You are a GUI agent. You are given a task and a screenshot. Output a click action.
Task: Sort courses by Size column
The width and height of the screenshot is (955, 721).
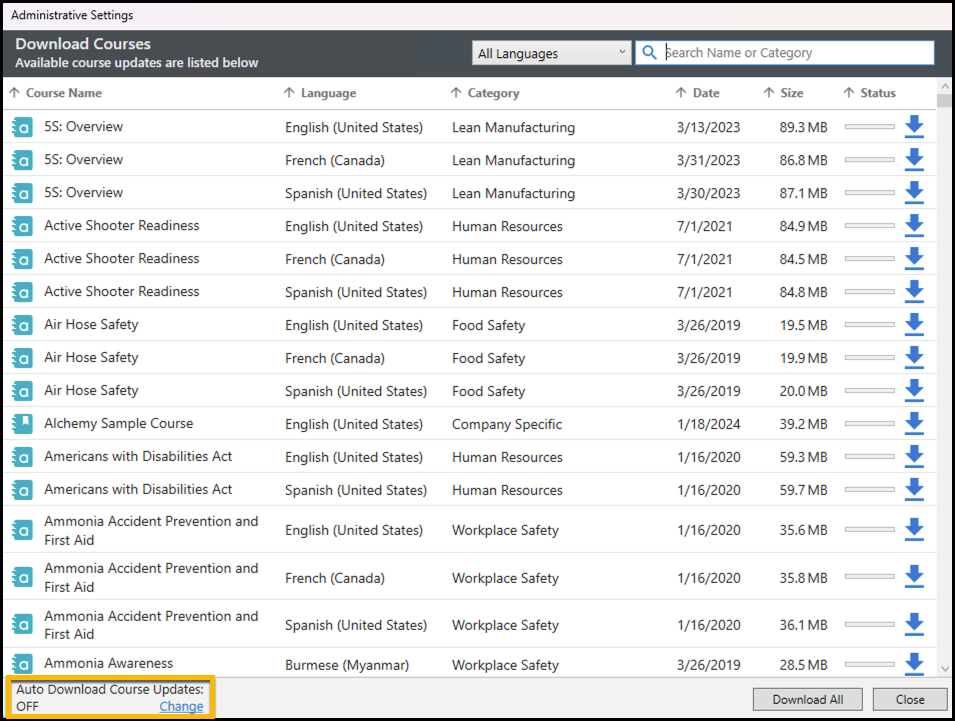tap(791, 93)
